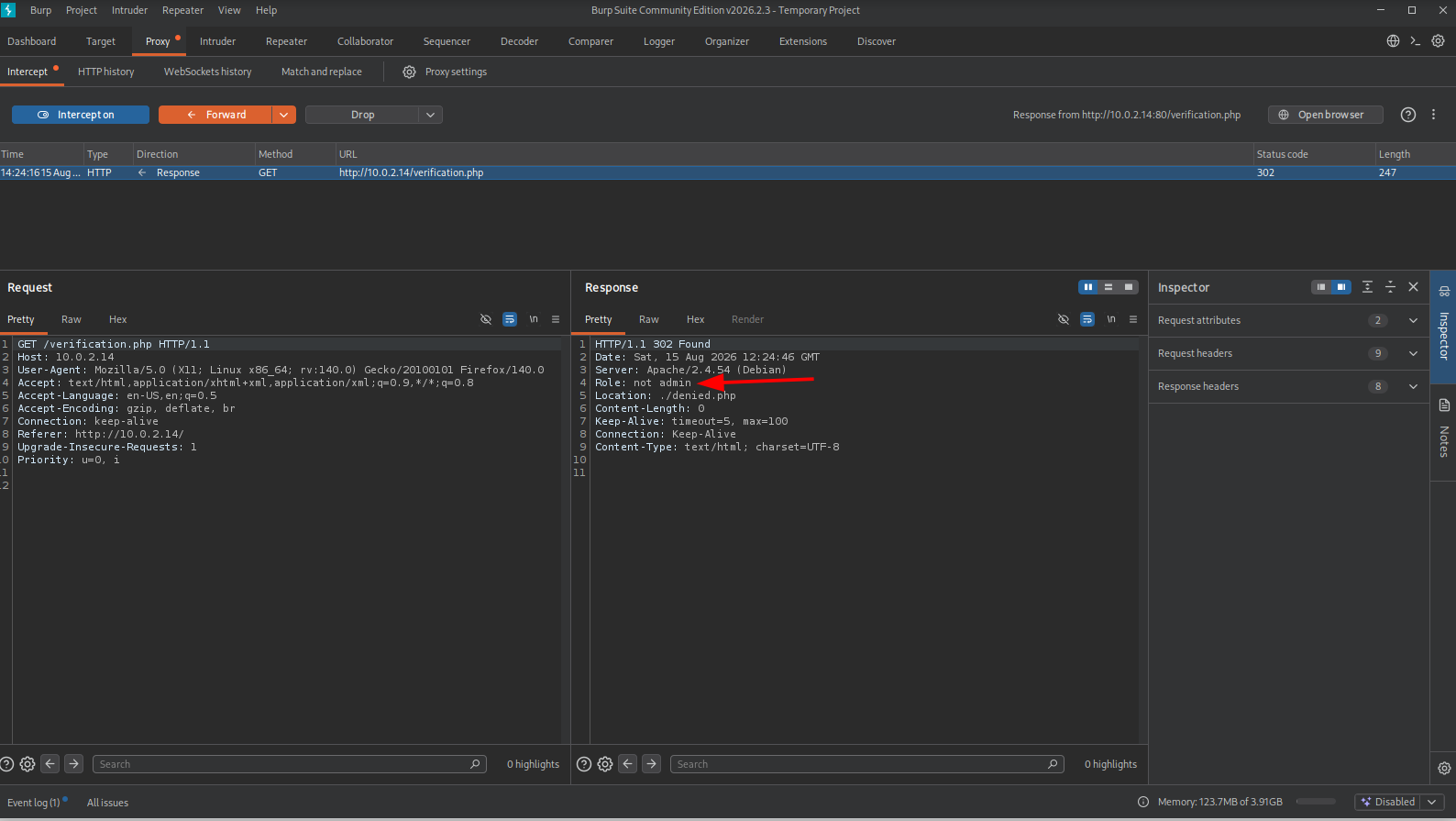Select stacked layout for message panes

[x=1109, y=287]
